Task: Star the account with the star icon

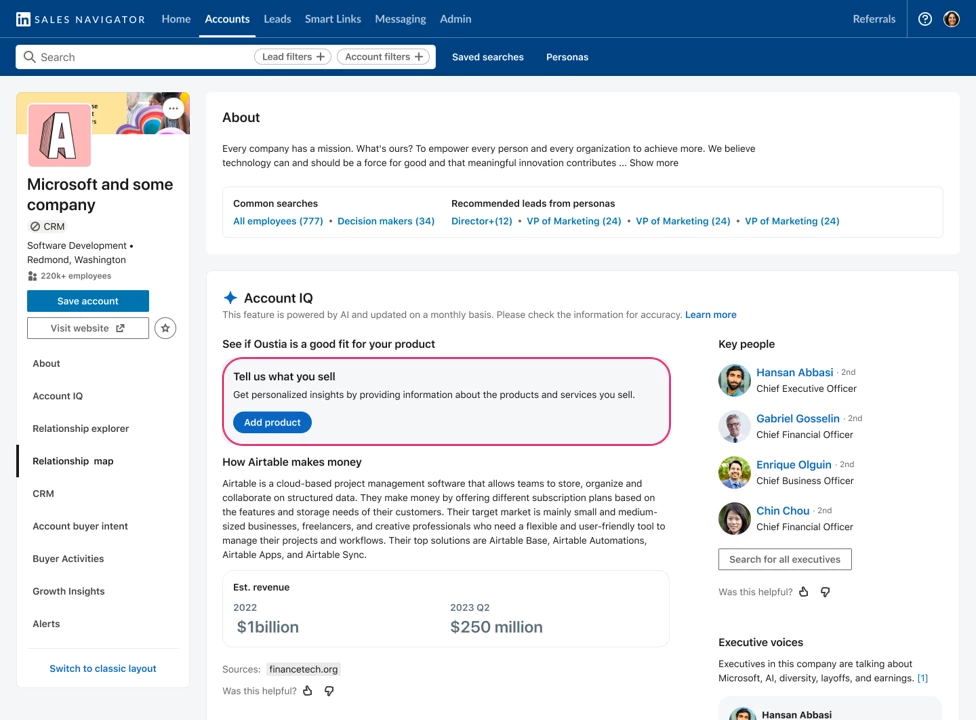Action: (165, 328)
